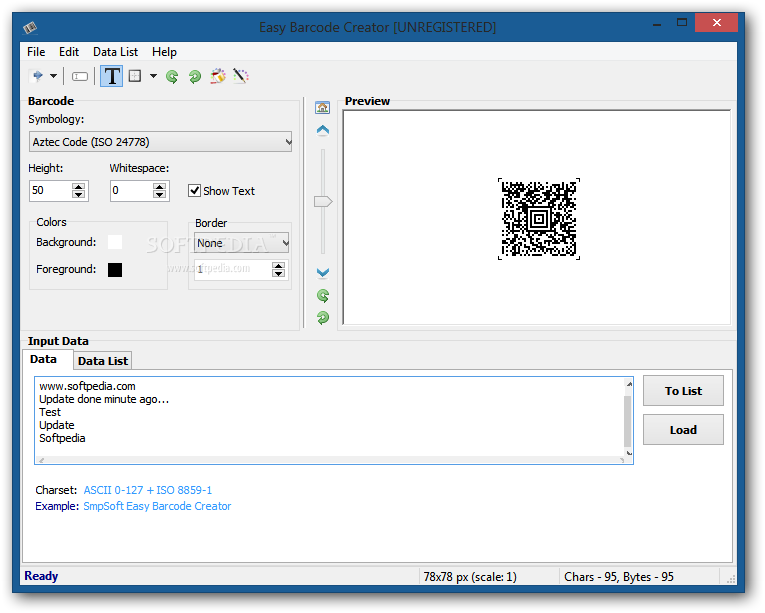Click the 'SmpSoft Easy Barcode Creator' example link
This screenshot has height=613, width=765.
click(157, 506)
